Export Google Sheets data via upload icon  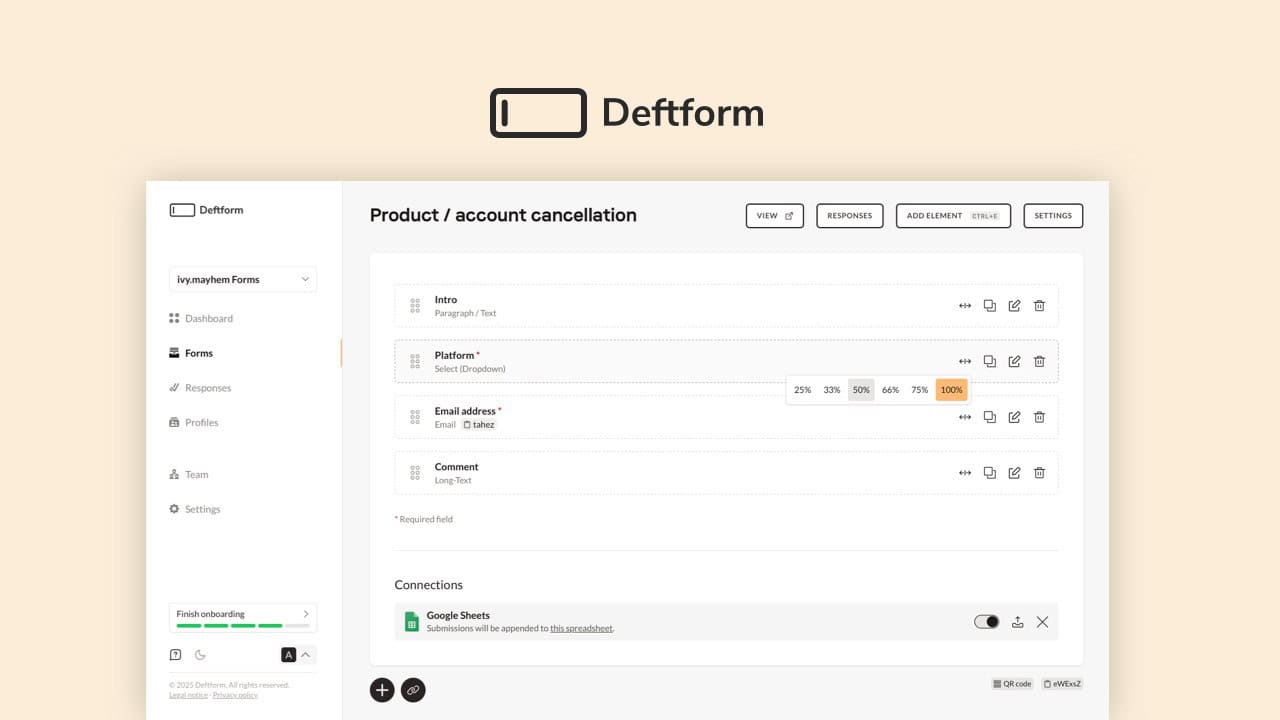click(1017, 621)
